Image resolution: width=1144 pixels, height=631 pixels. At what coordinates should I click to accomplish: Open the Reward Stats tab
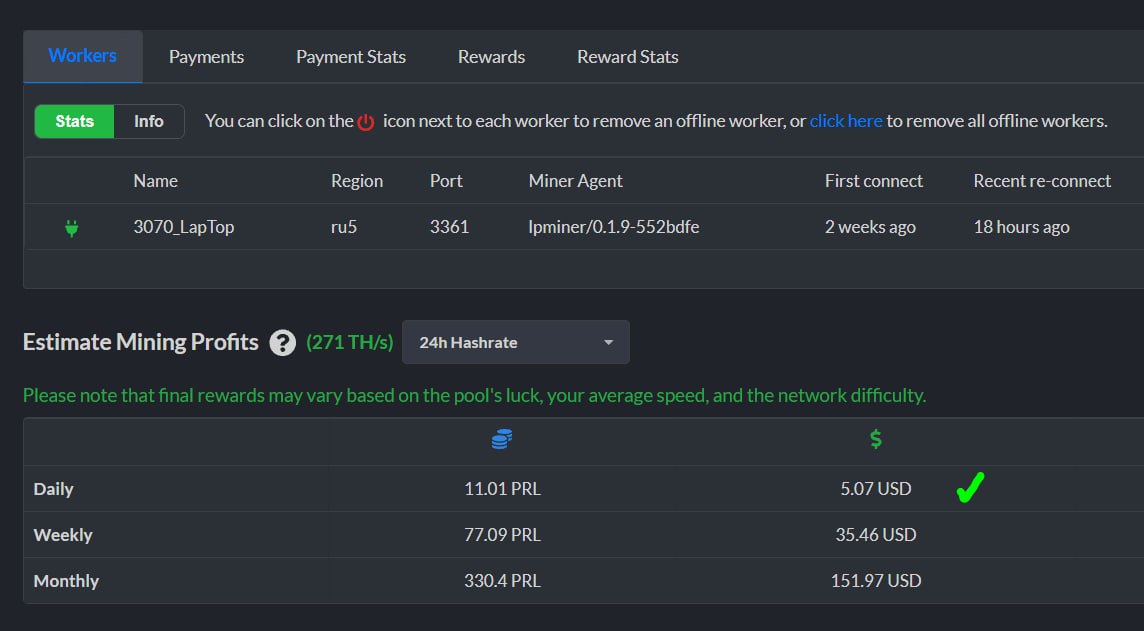pos(627,57)
